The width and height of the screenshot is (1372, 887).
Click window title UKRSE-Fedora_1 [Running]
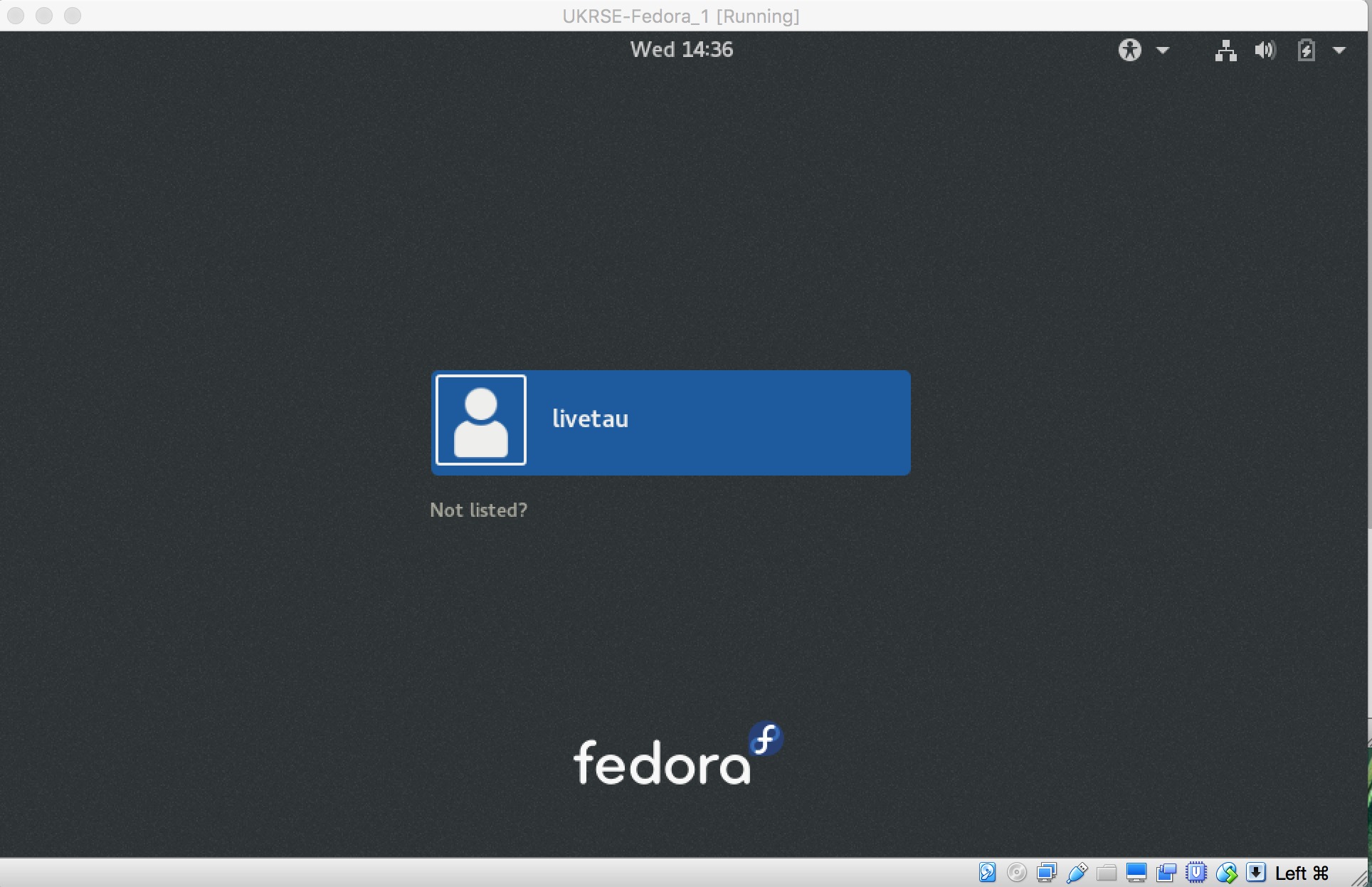point(681,16)
